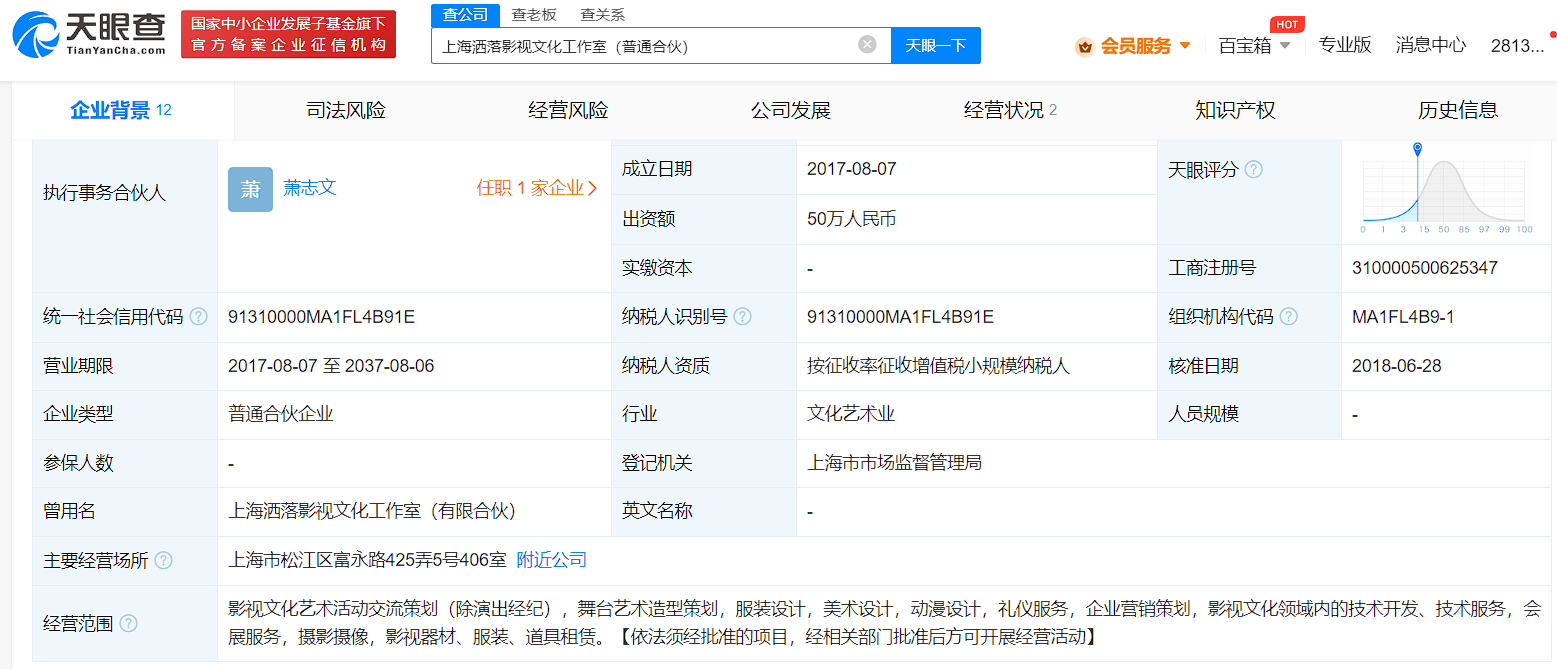Select the 行业 value 文化艺术业
The image size is (1557, 669).
[x=851, y=414]
